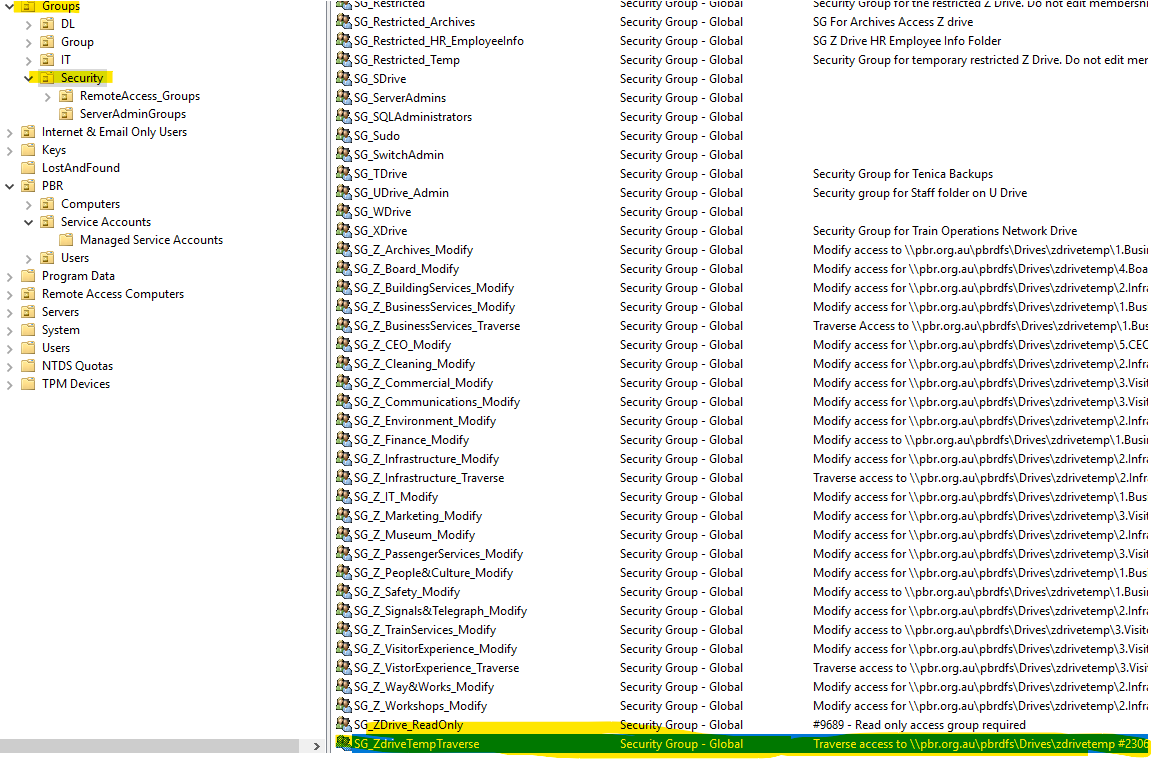The width and height of the screenshot is (1152, 760).
Task: Collapse the Security tree node
Action: tap(29, 78)
